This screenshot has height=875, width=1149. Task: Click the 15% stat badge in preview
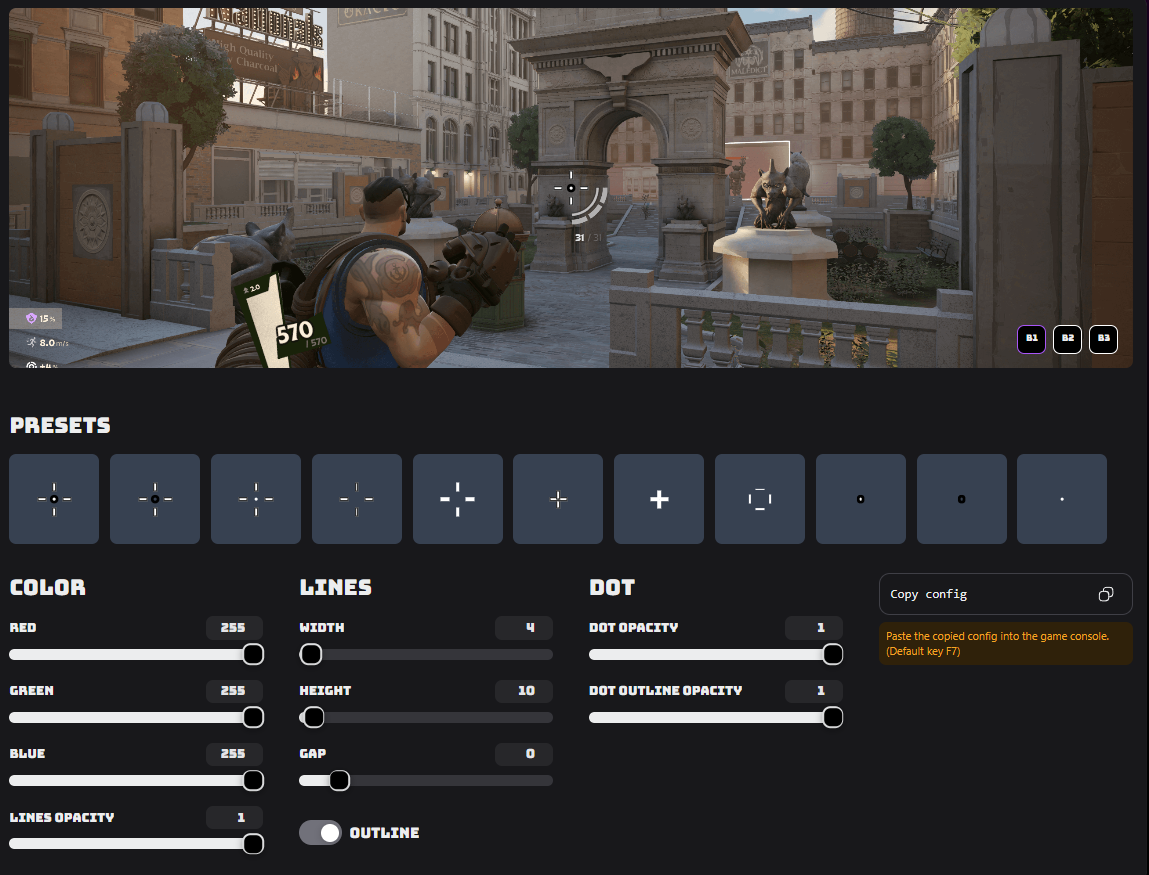36,318
